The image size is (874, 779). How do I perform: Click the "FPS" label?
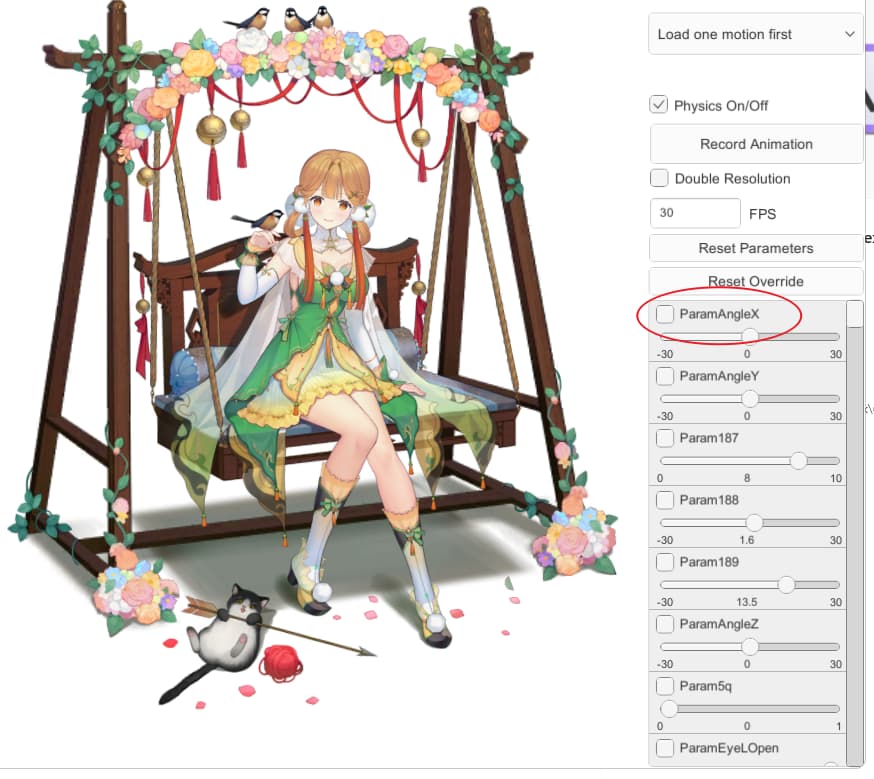[763, 214]
